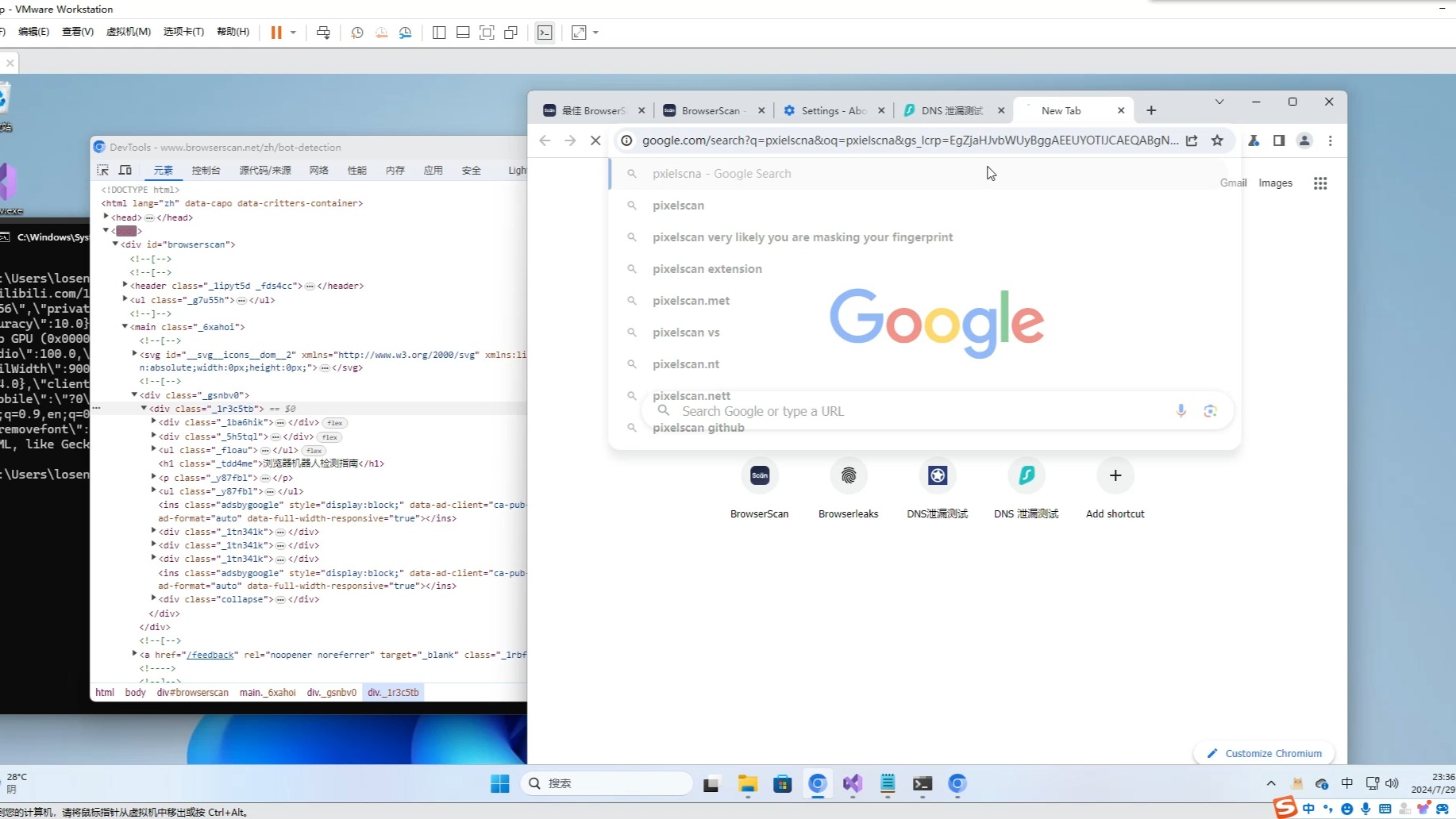This screenshot has width=1456, height=819.
Task: Switch to Unity mode icon
Action: point(511,33)
